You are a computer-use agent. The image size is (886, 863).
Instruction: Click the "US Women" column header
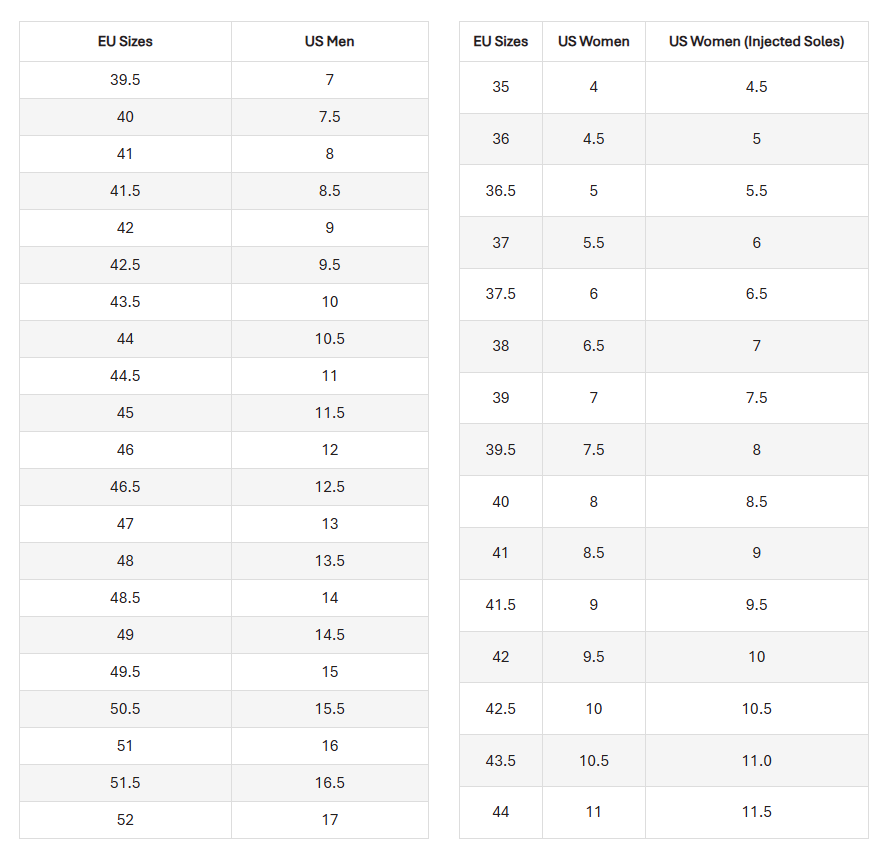593,42
